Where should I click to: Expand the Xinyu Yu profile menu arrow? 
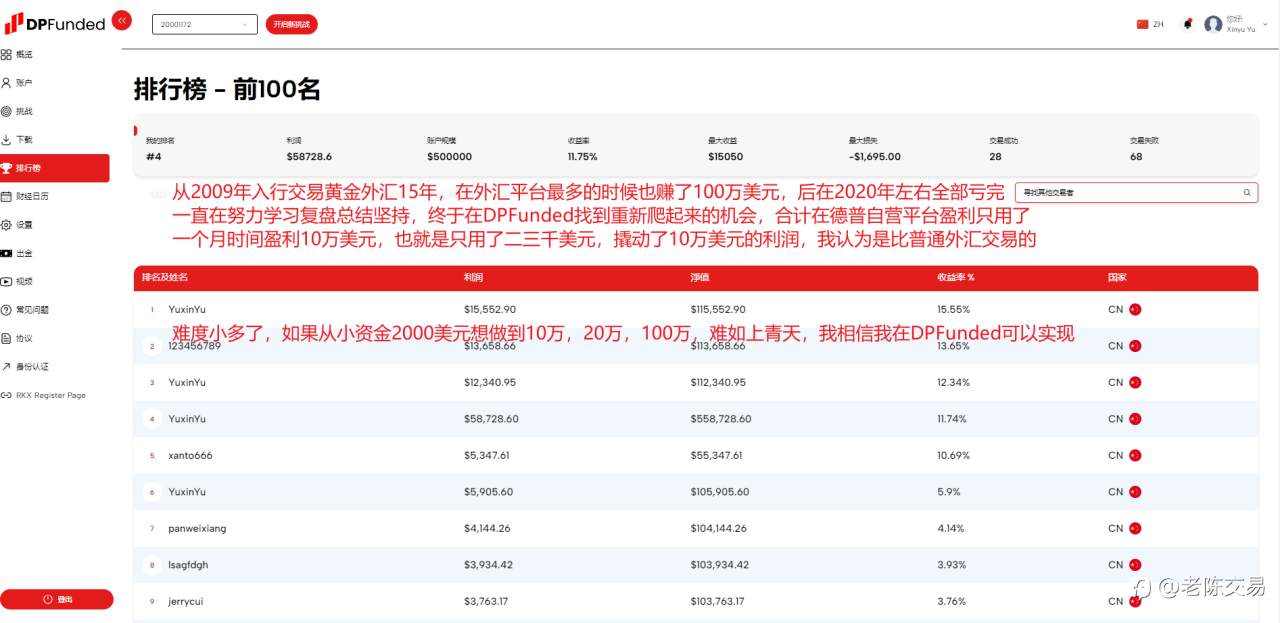point(1264,25)
